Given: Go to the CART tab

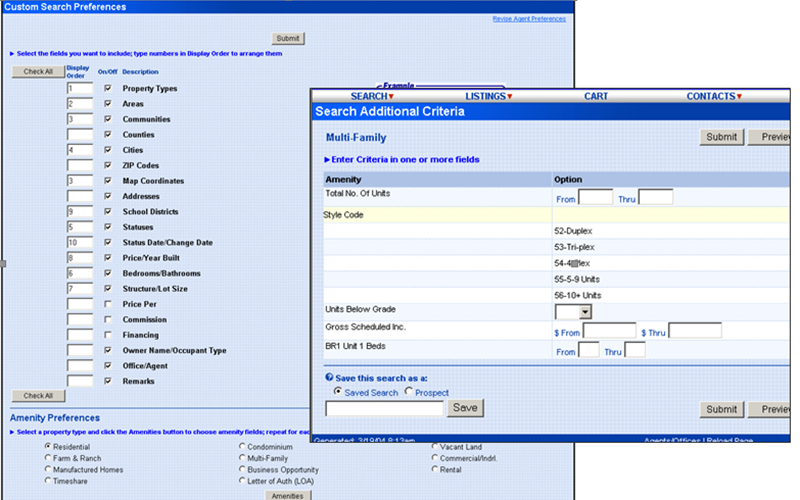Looking at the screenshot, I should 596,96.
